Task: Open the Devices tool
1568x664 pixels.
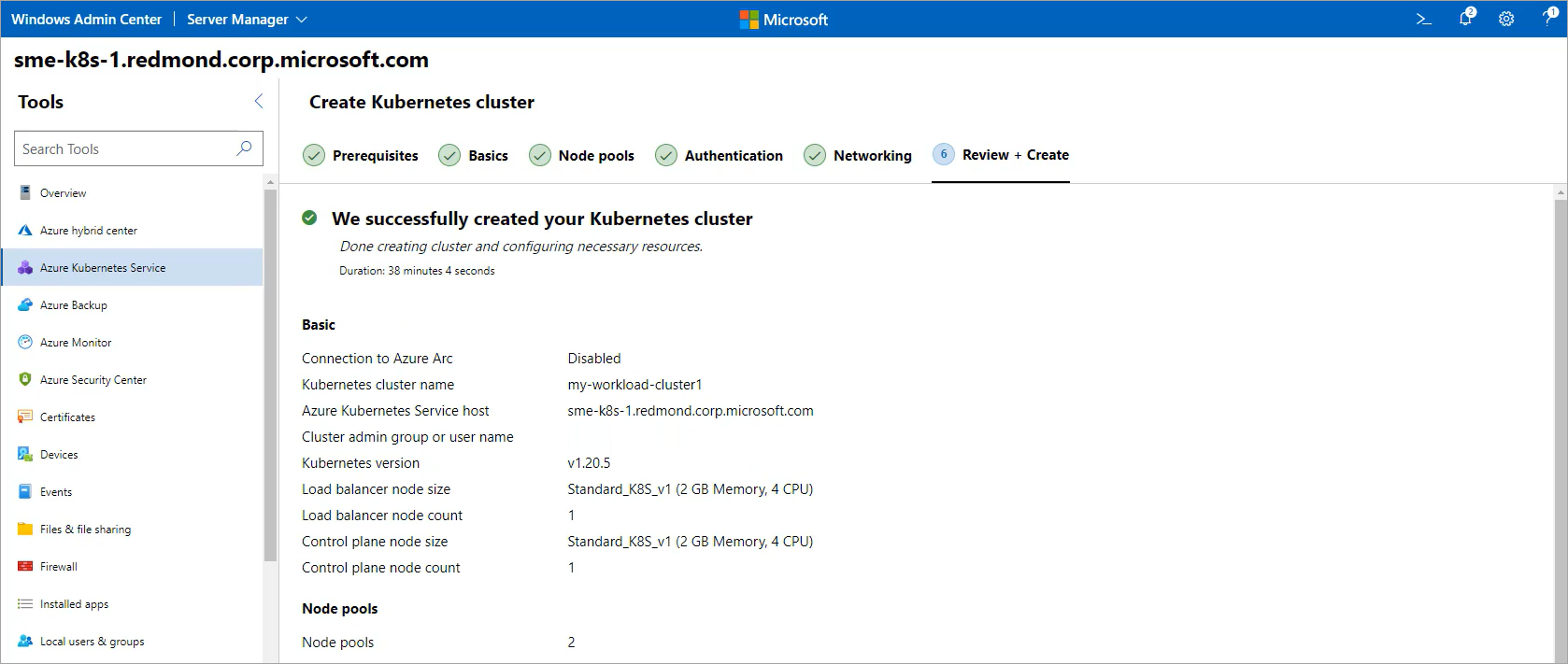Action: point(133,454)
